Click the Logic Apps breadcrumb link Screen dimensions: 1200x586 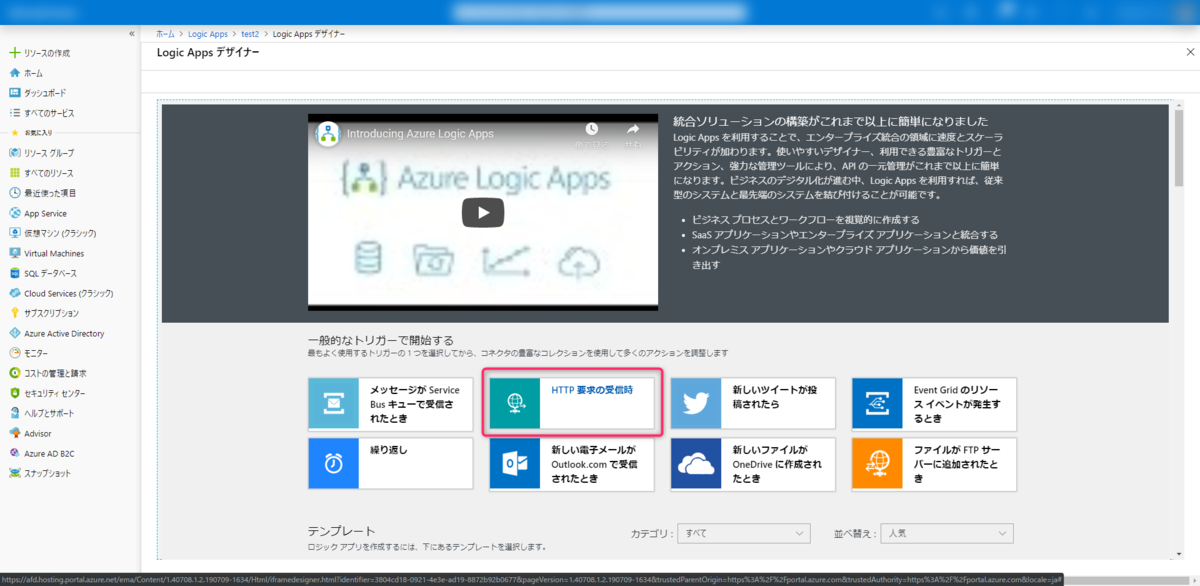pos(208,34)
